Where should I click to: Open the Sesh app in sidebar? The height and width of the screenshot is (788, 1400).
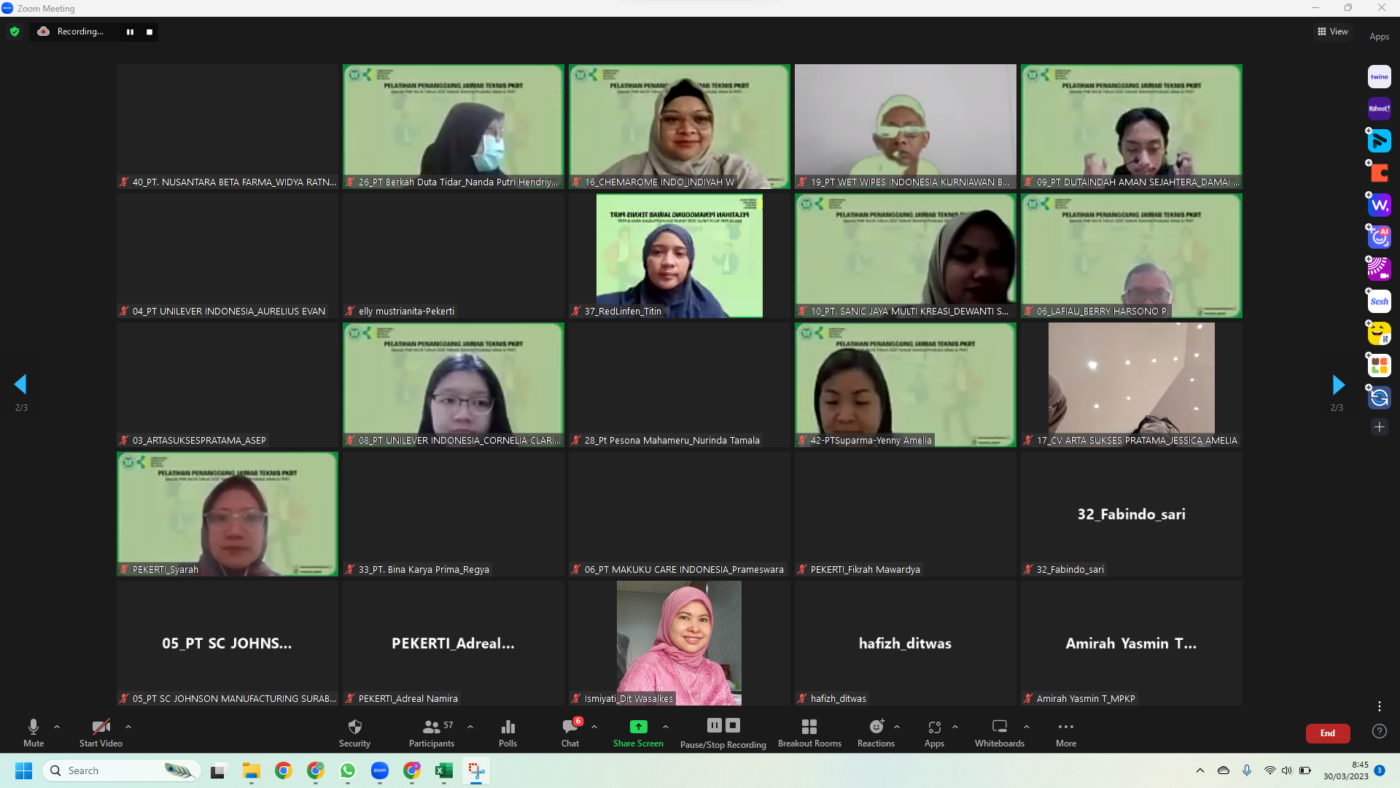click(1379, 301)
